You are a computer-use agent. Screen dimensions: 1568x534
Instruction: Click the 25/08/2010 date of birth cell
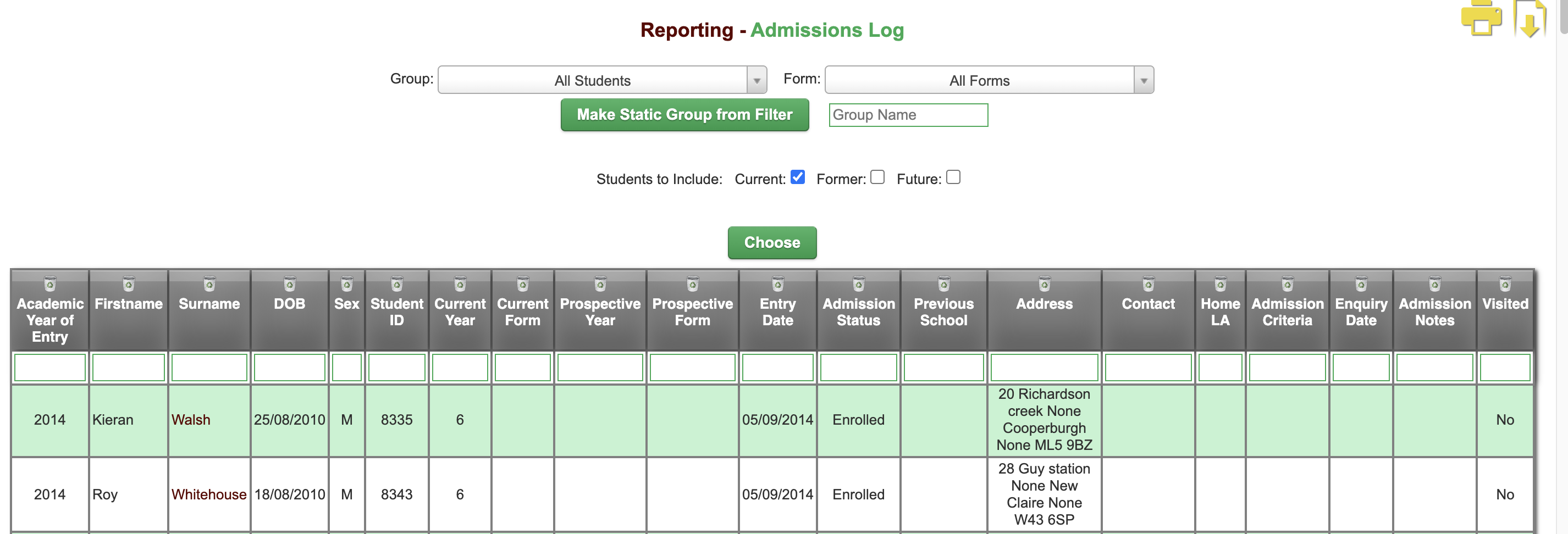point(290,420)
